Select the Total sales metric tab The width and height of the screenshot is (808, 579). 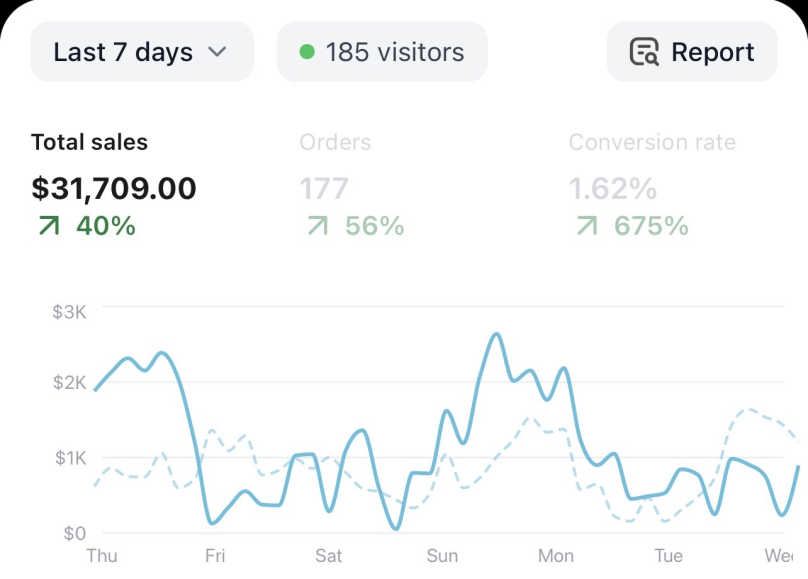click(x=114, y=184)
